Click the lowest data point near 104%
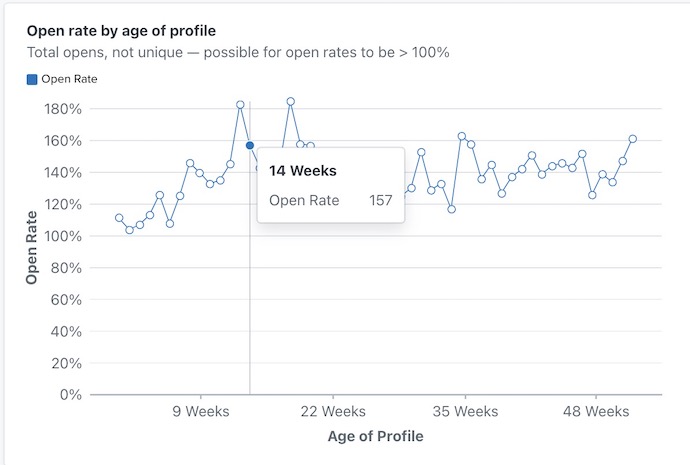 [x=129, y=230]
